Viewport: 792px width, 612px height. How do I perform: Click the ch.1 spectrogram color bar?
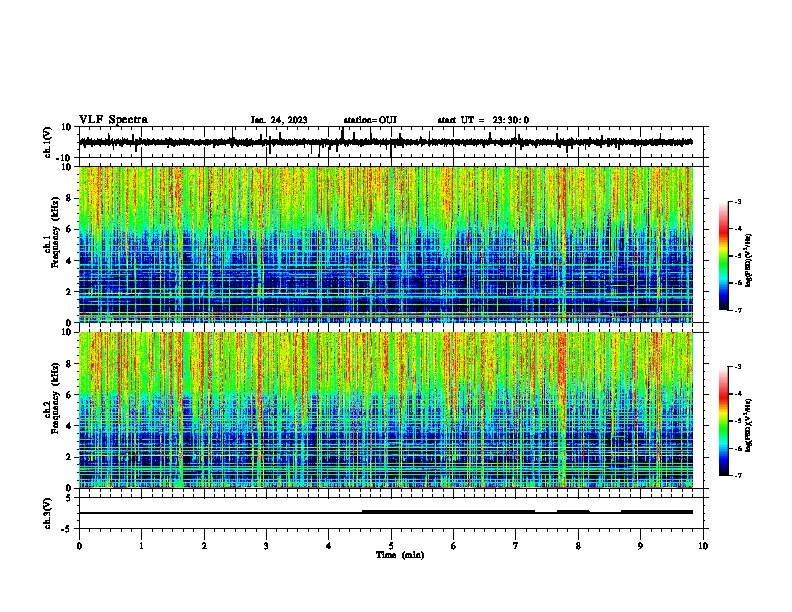click(x=724, y=256)
